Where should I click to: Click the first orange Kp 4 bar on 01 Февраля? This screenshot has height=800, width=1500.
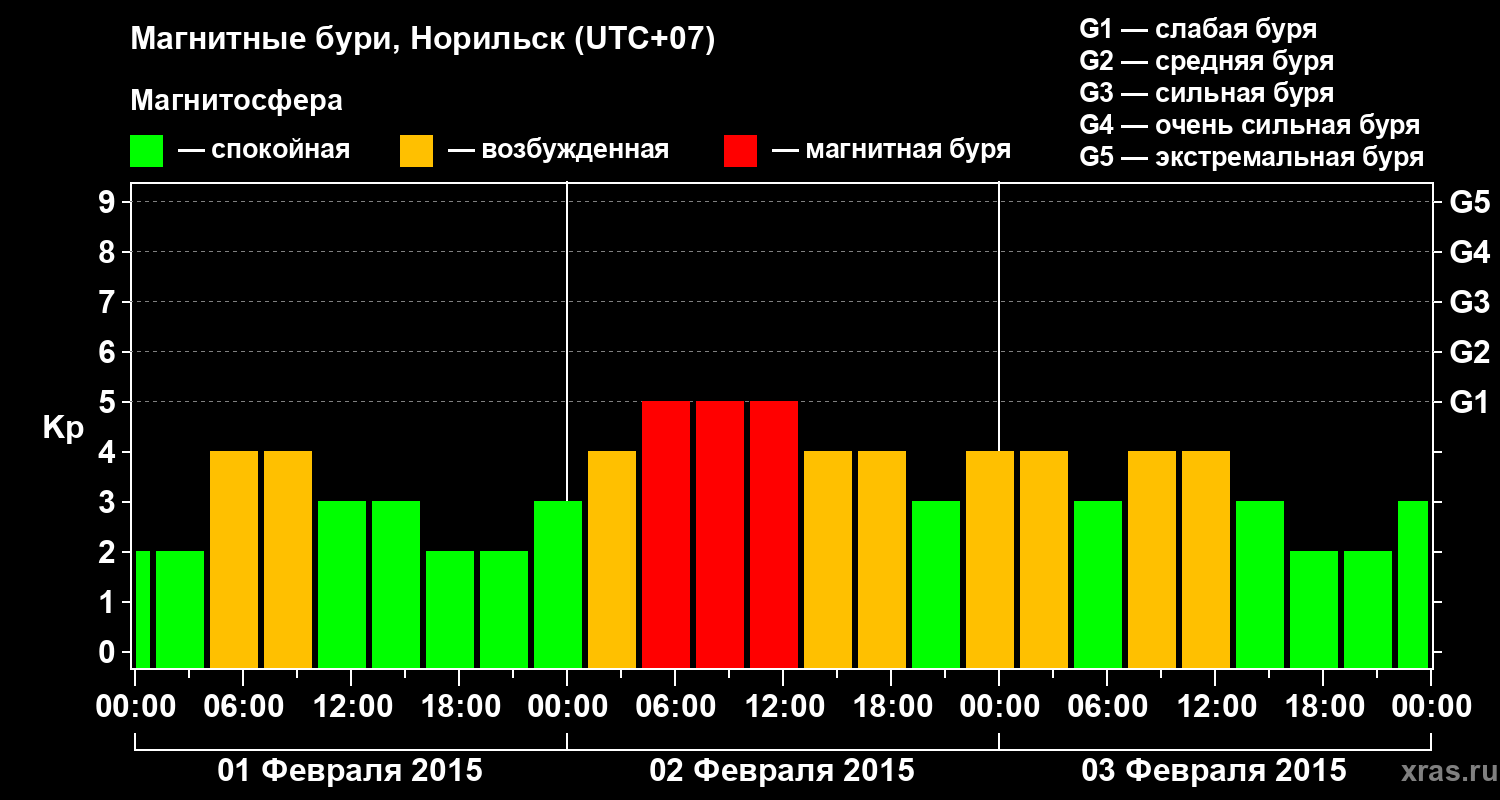(x=234, y=559)
